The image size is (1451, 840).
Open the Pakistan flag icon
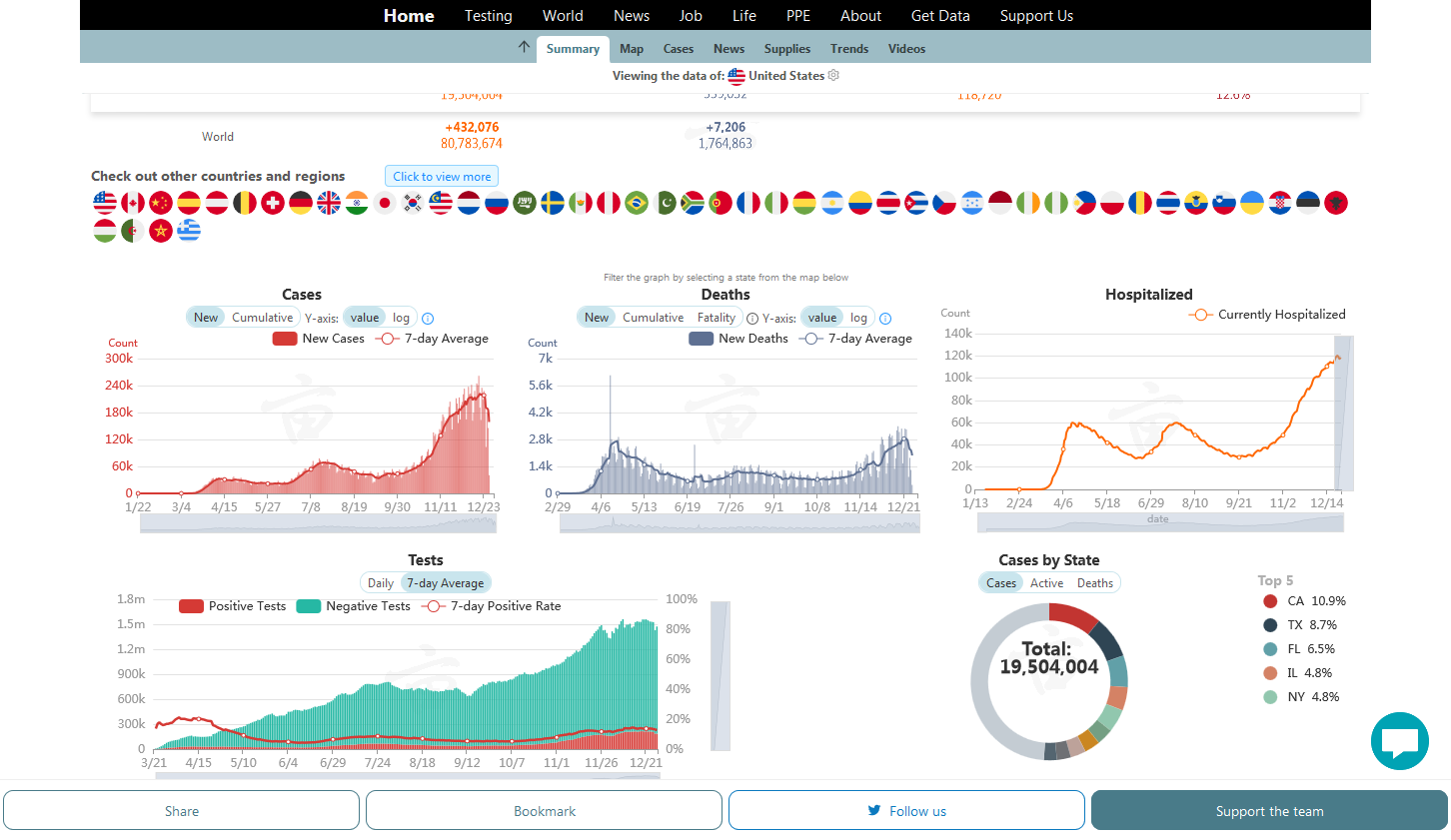pos(665,203)
